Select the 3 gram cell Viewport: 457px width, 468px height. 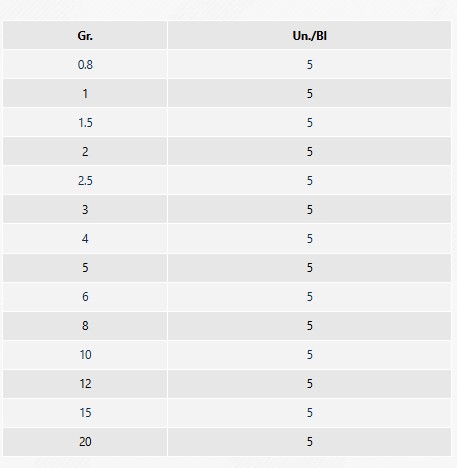point(85,209)
